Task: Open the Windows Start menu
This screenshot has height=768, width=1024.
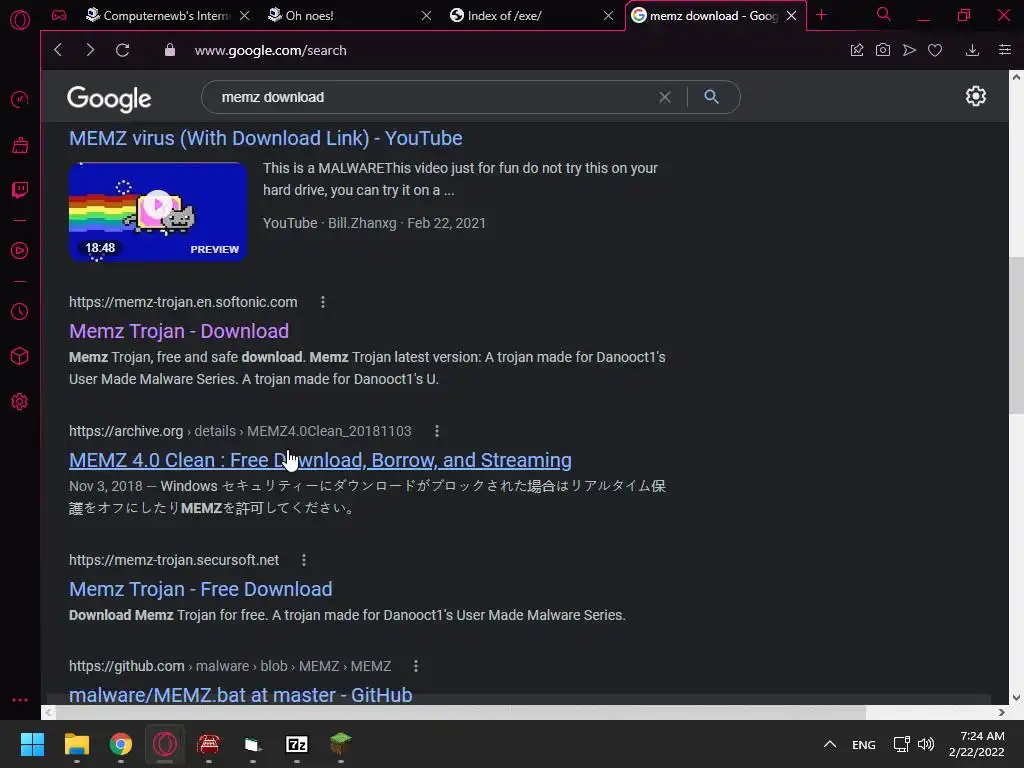Action: pos(32,744)
